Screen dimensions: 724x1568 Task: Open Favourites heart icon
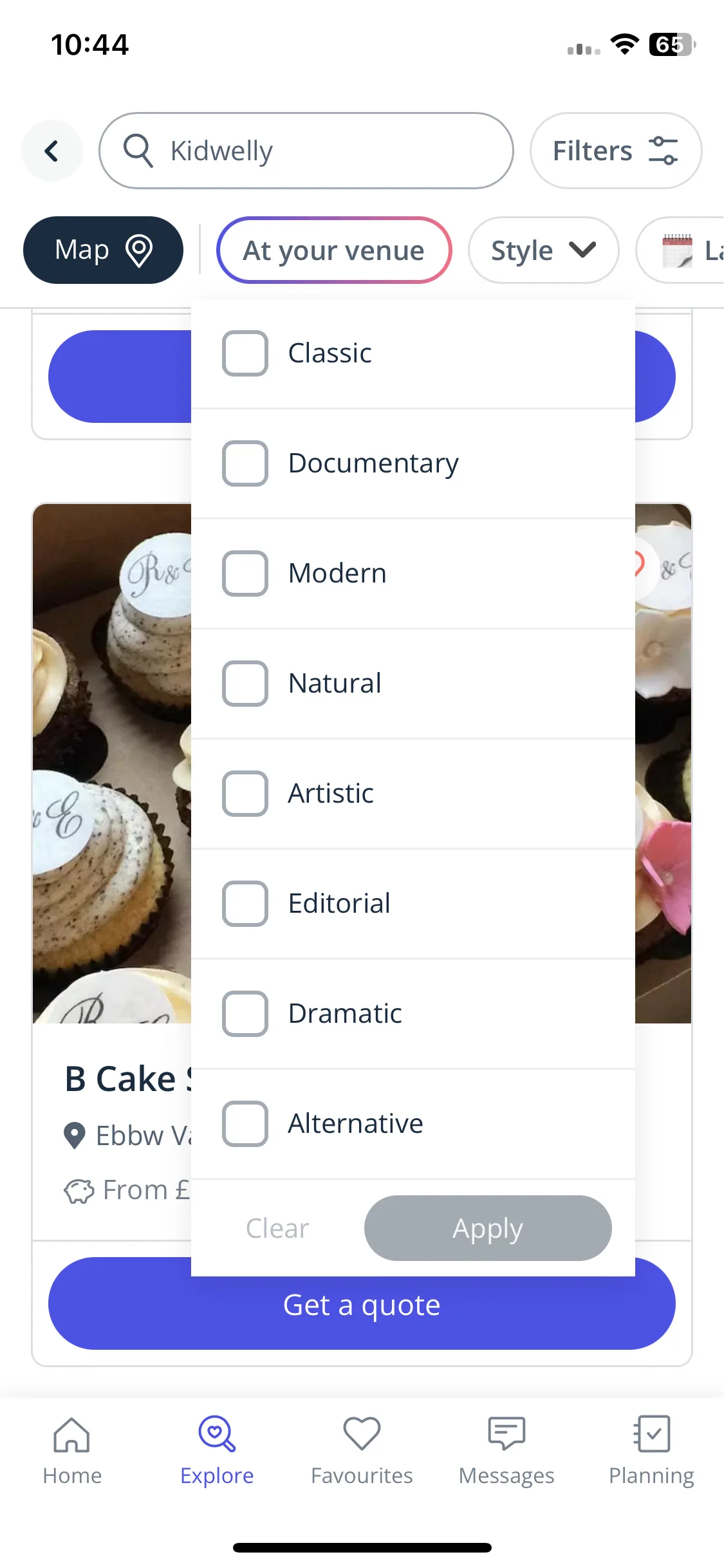pos(362,1433)
